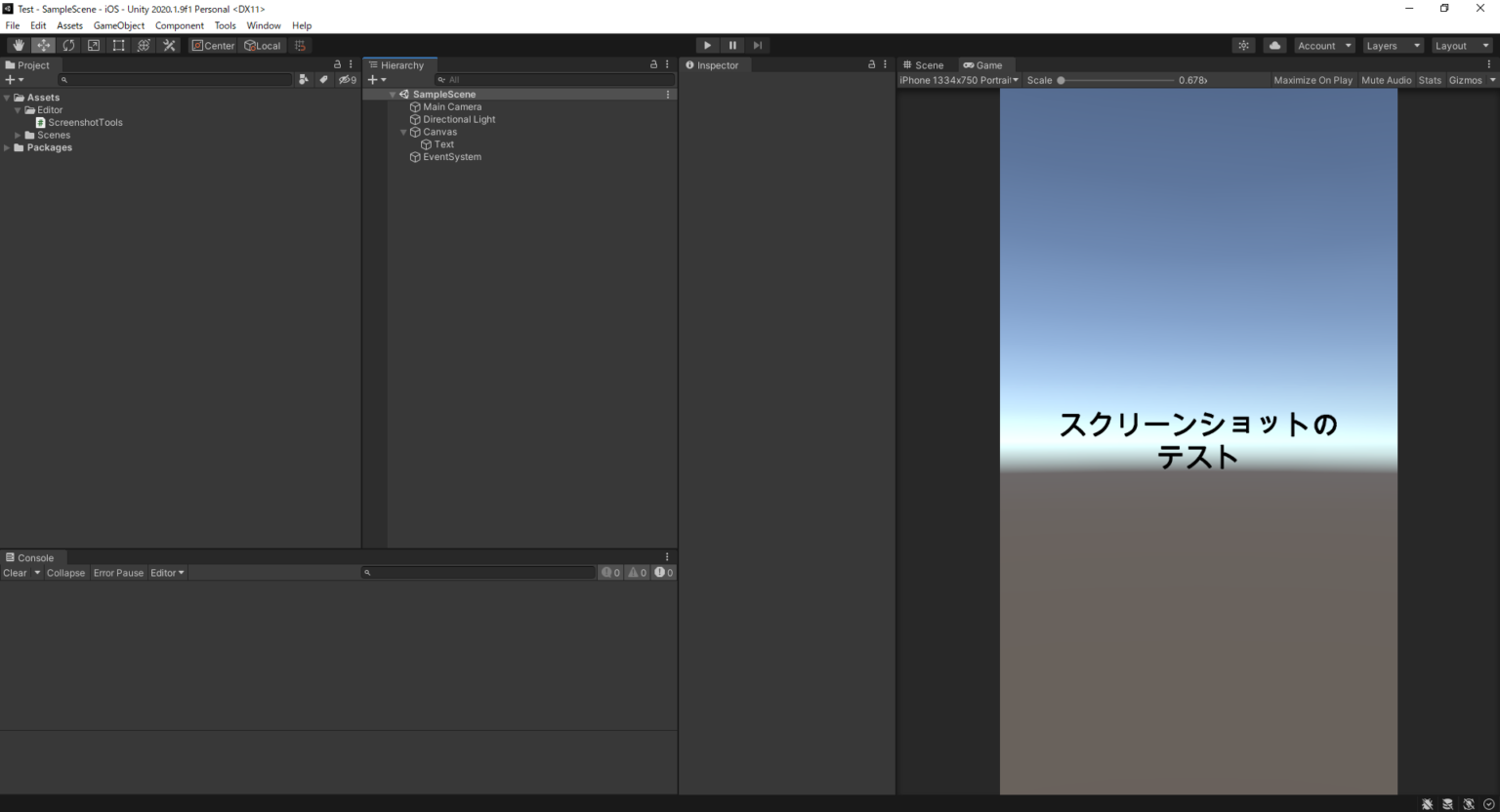Screen dimensions: 1500x812
Task: Select the Rotate tool
Action: click(68, 46)
